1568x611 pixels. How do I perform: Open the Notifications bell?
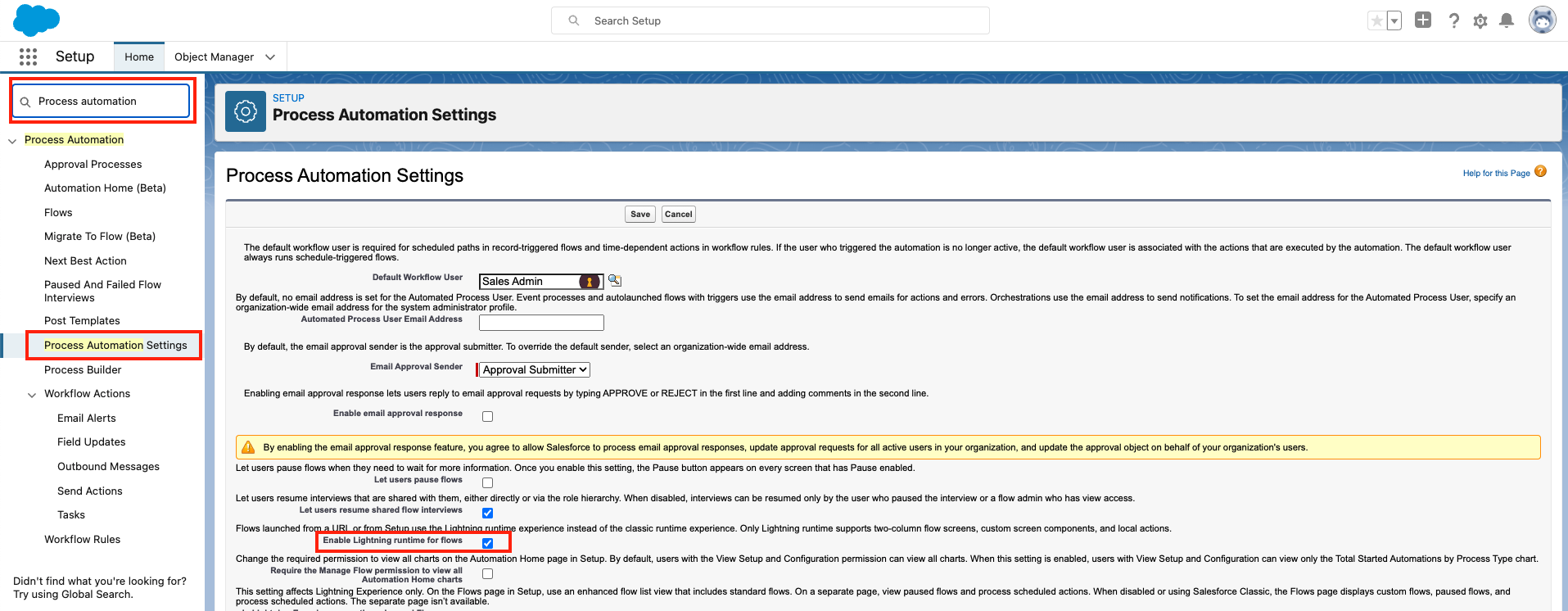[1506, 20]
